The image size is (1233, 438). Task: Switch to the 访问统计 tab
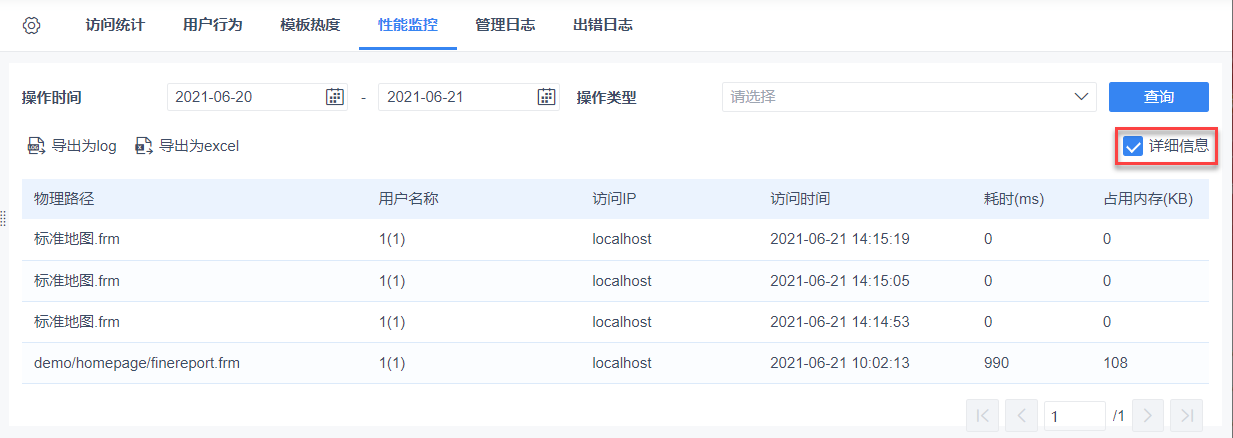coord(115,25)
